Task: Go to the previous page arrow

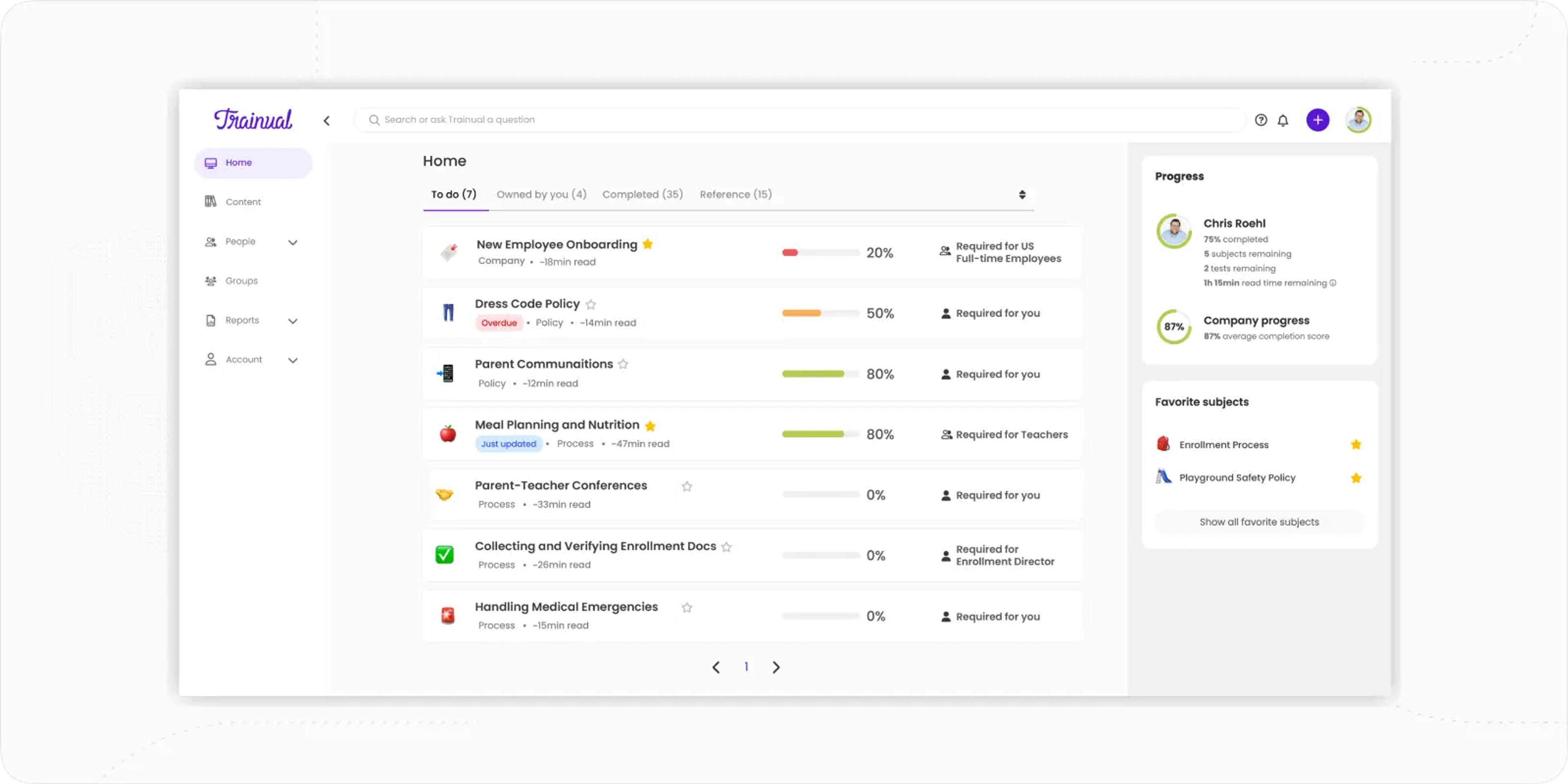Action: (x=716, y=668)
